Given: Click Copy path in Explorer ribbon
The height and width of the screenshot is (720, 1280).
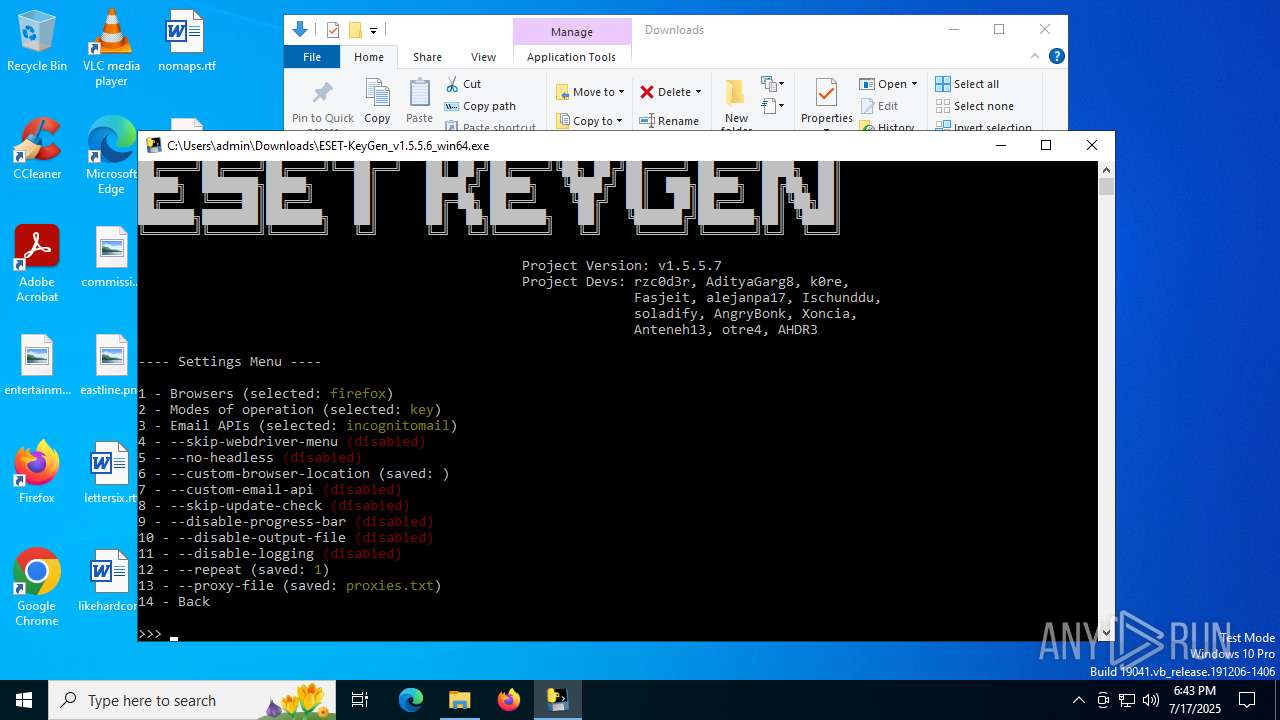Looking at the screenshot, I should click(480, 106).
